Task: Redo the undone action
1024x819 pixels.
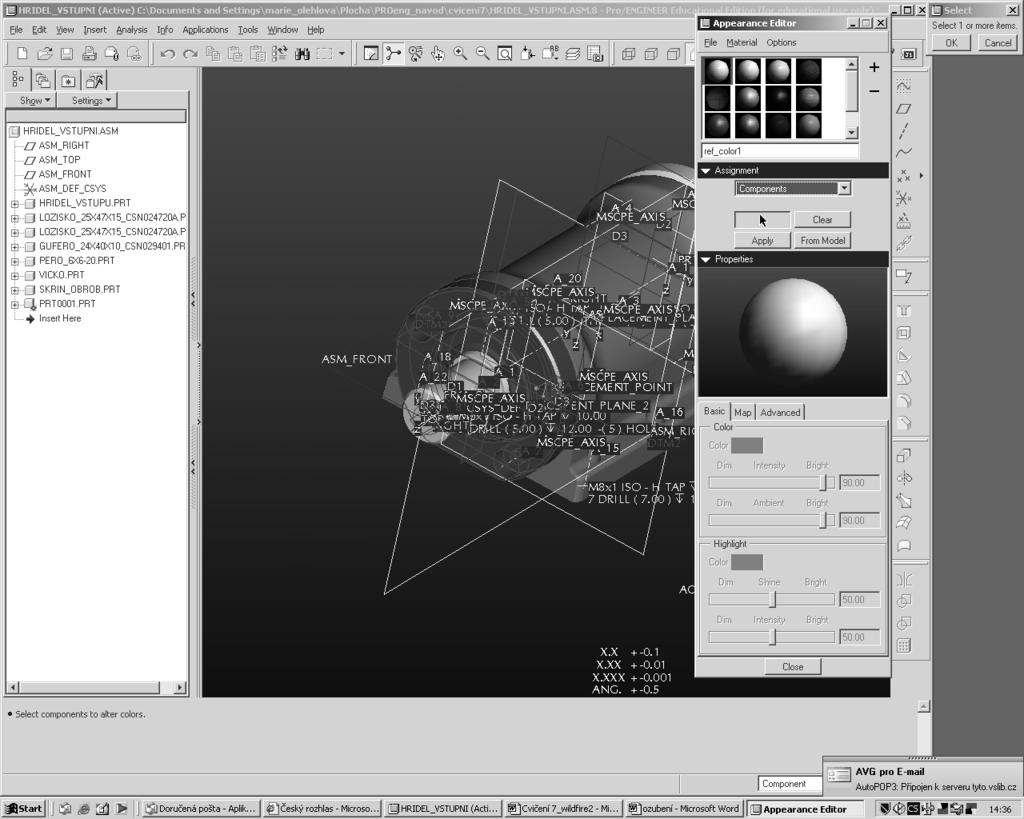Action: 190,54
